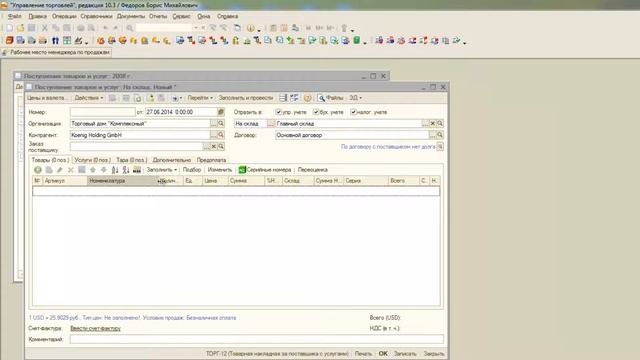Open the Сервис menu

(x=182, y=16)
